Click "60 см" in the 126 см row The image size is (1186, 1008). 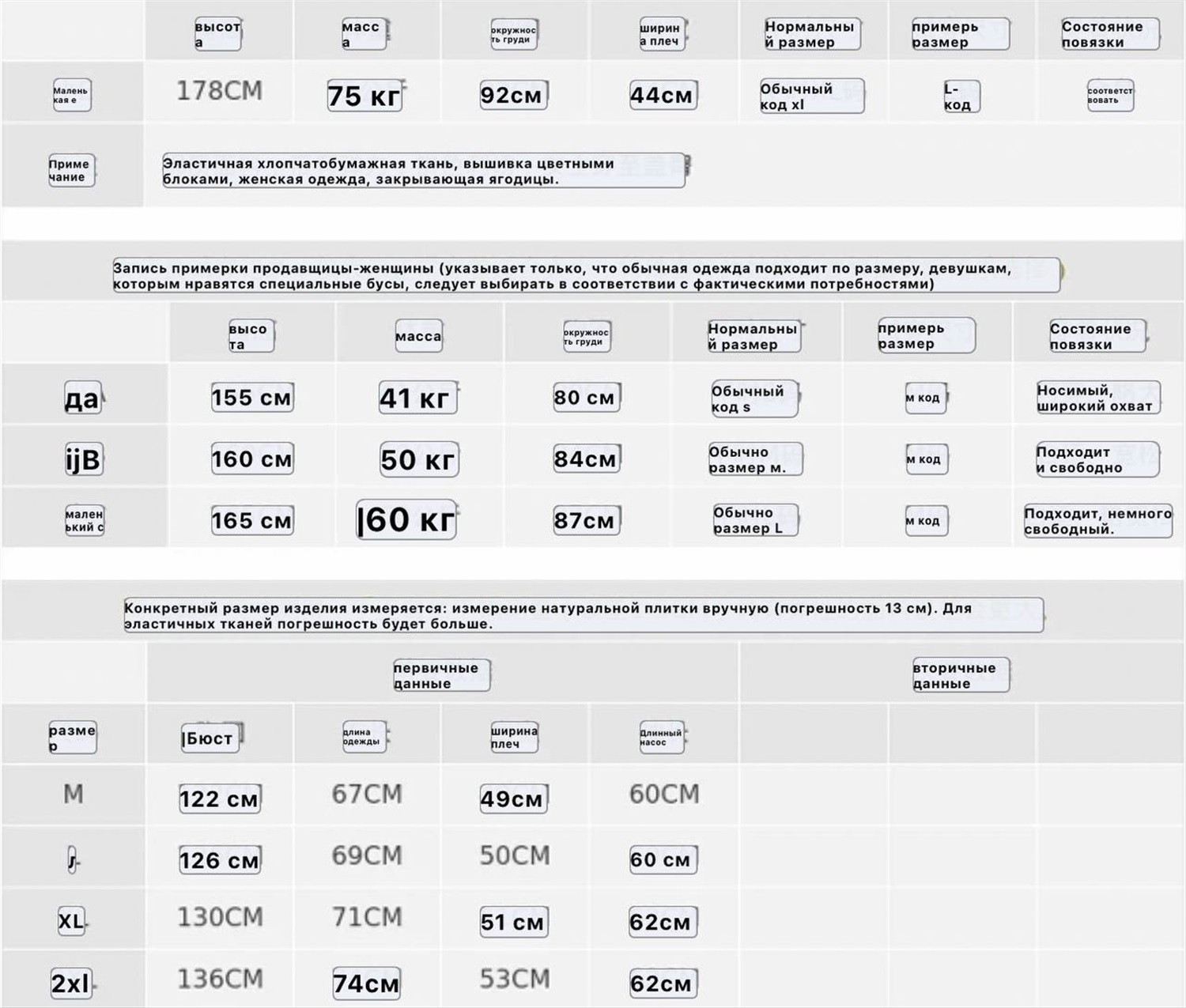tap(663, 859)
